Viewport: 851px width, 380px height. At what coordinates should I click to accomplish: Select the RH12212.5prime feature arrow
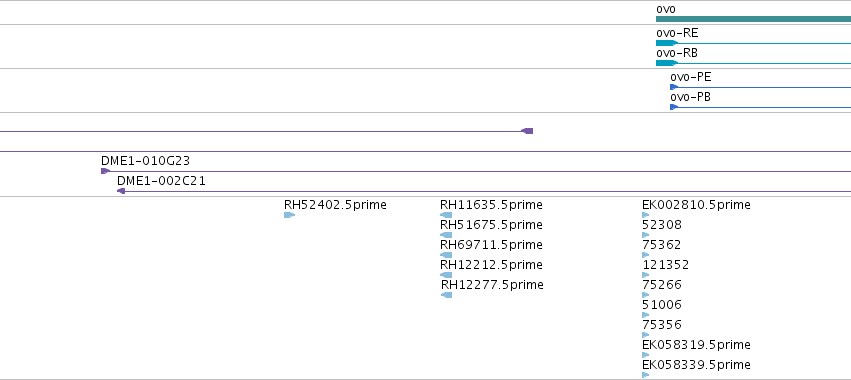point(446,275)
